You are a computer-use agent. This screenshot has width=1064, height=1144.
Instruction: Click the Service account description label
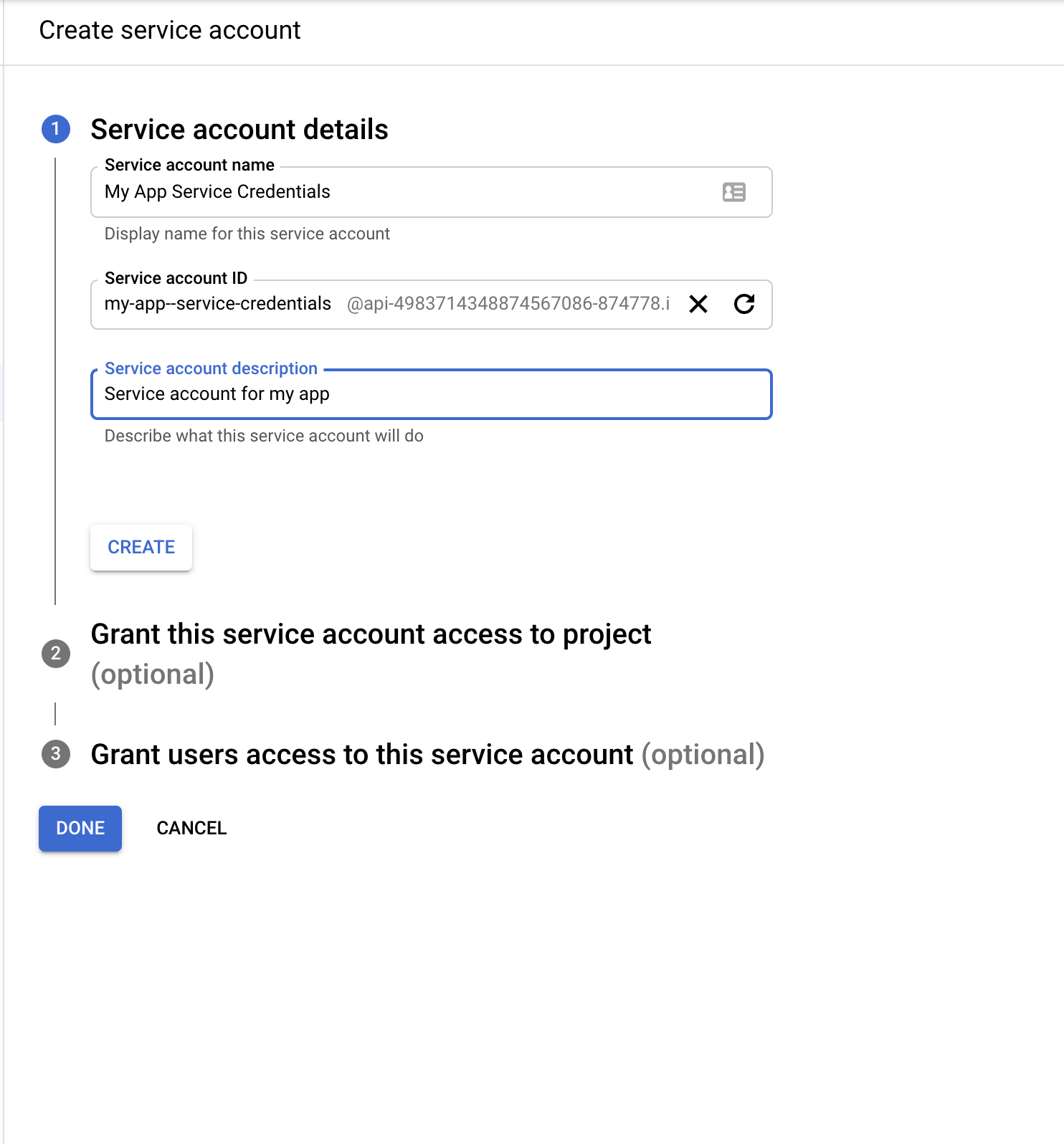coord(211,368)
